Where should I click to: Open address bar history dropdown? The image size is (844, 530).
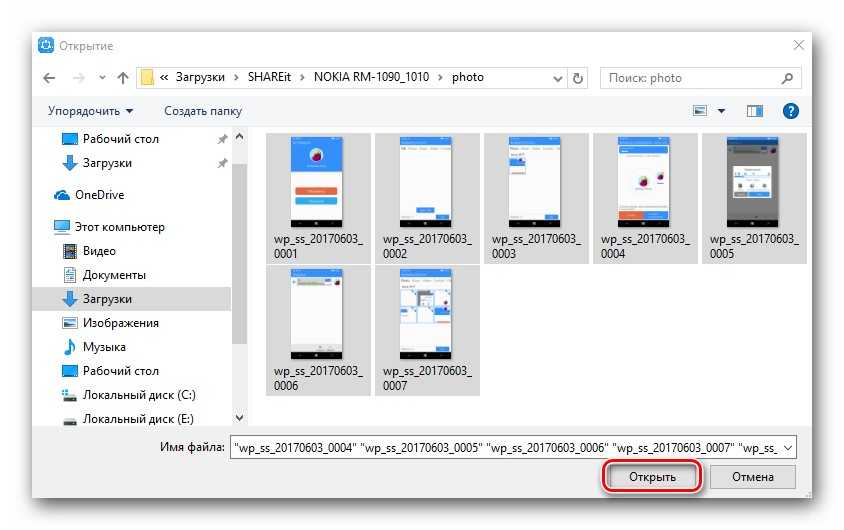coord(555,77)
